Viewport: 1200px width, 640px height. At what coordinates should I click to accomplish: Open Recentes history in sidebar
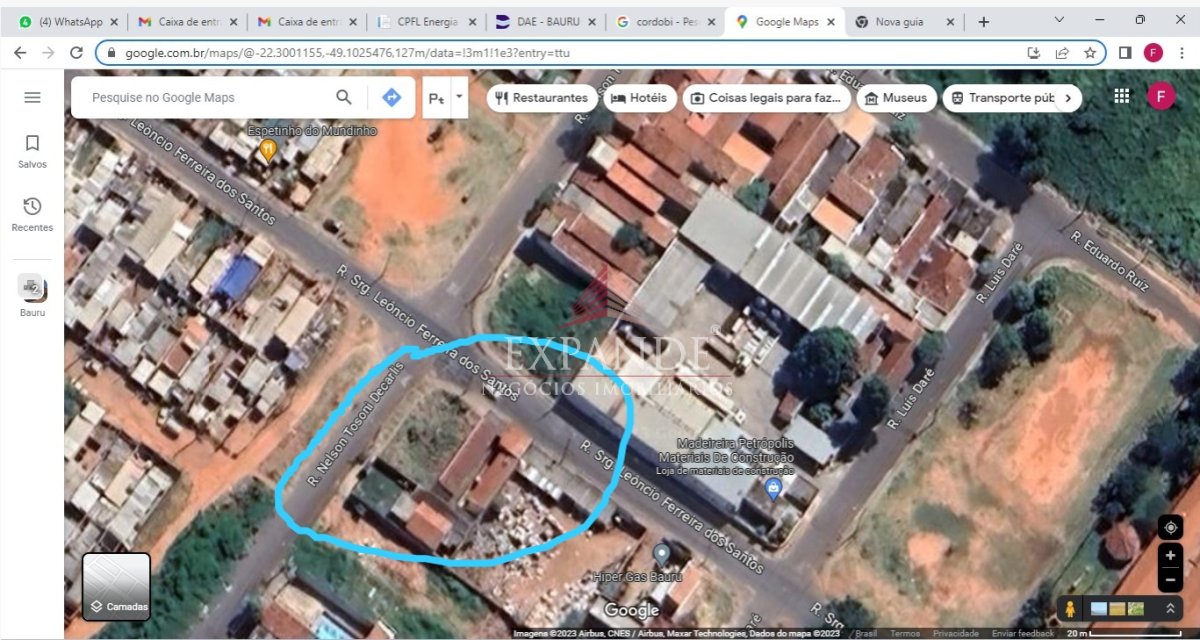[x=32, y=214]
